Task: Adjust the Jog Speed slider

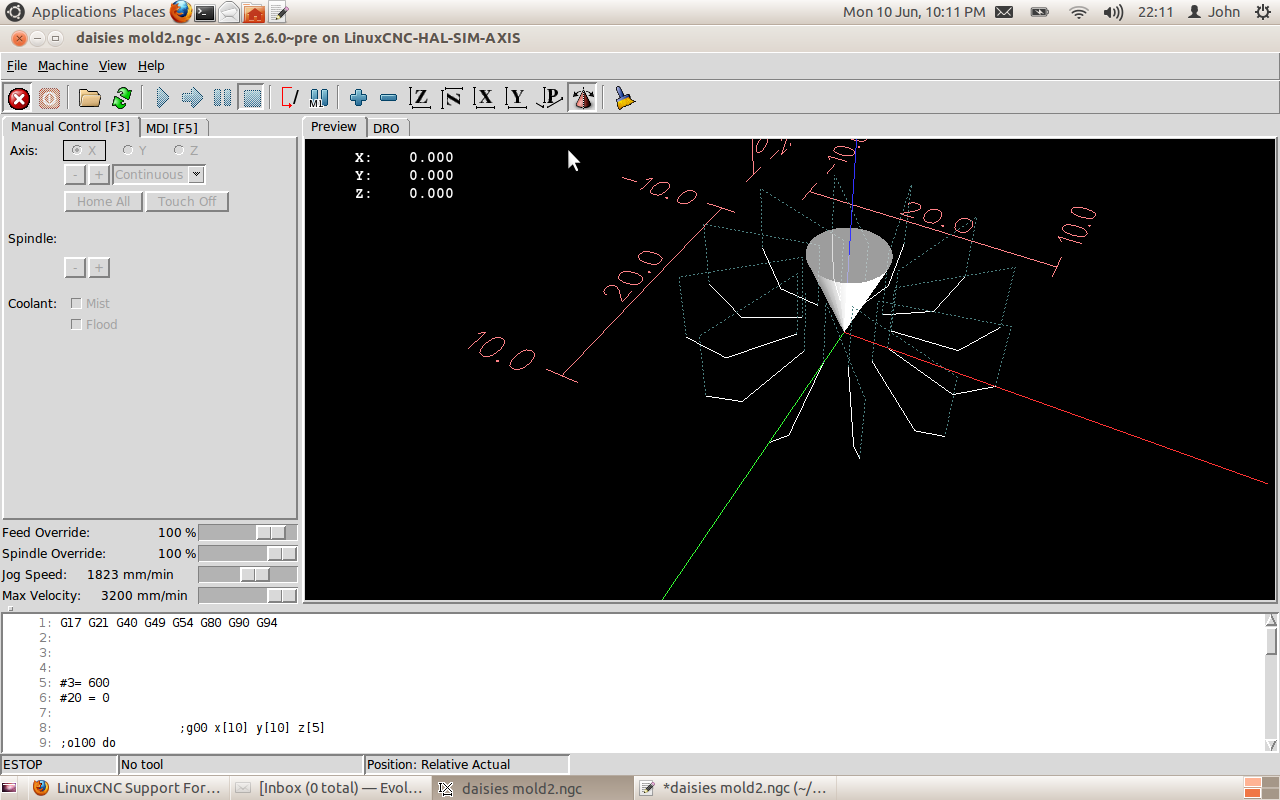Action: [x=248, y=574]
